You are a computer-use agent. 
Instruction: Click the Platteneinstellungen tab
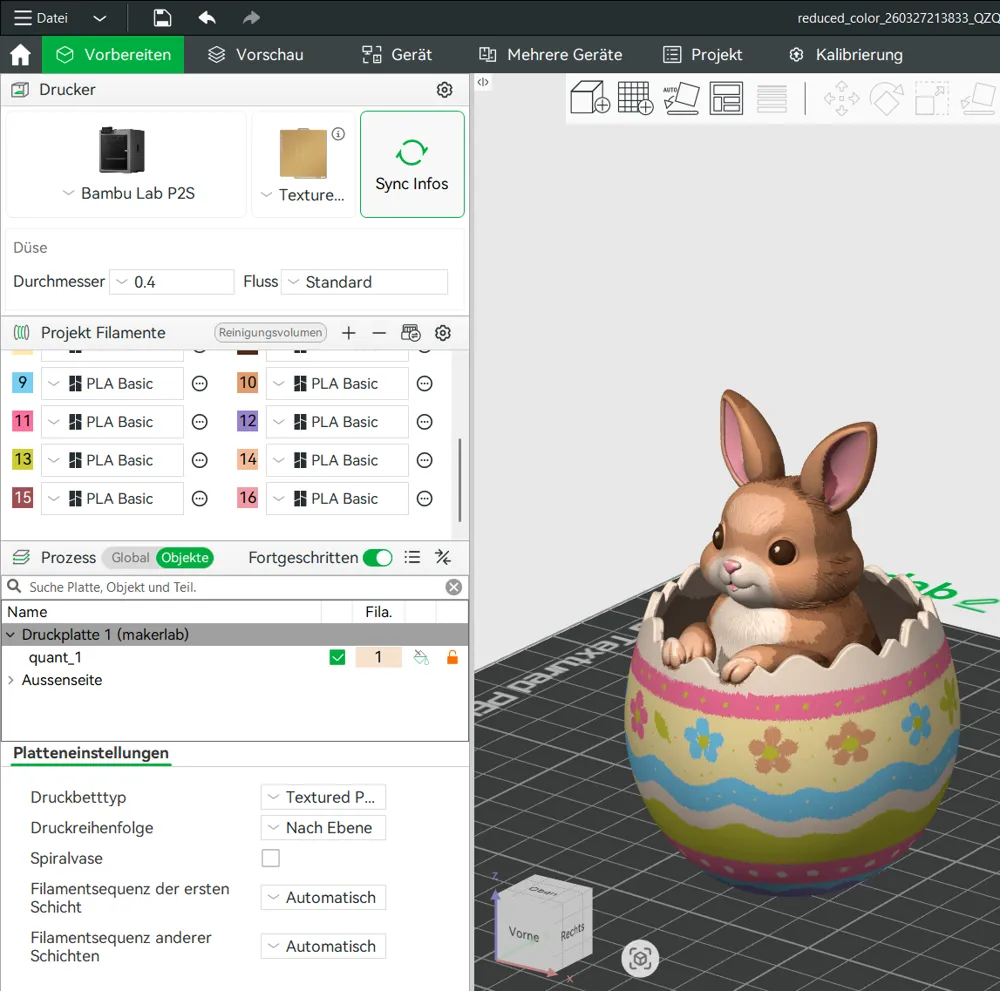click(x=91, y=753)
